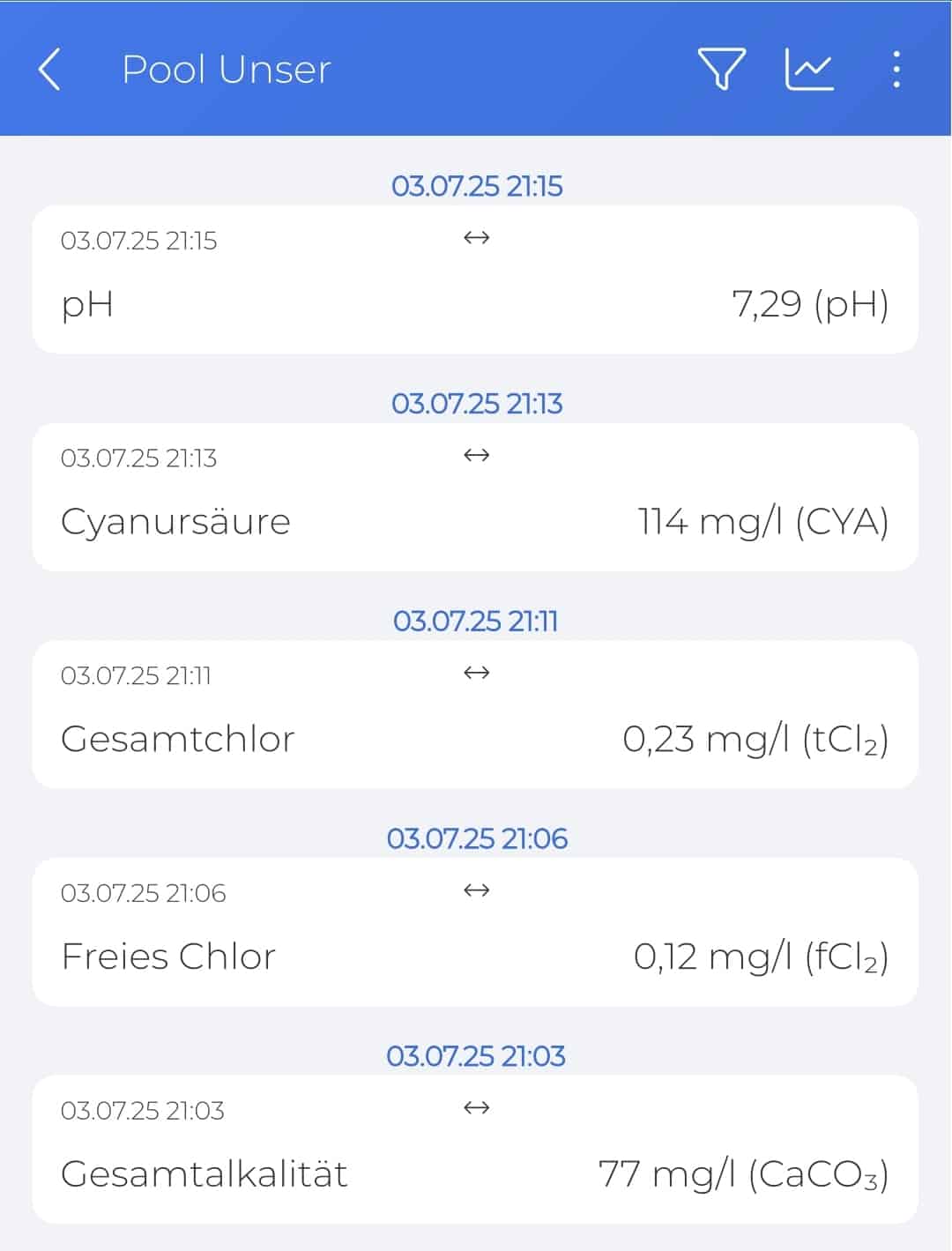Open the Gesamtalkalität measurement card
Viewport: 952px width, 1251px height.
(x=475, y=1150)
